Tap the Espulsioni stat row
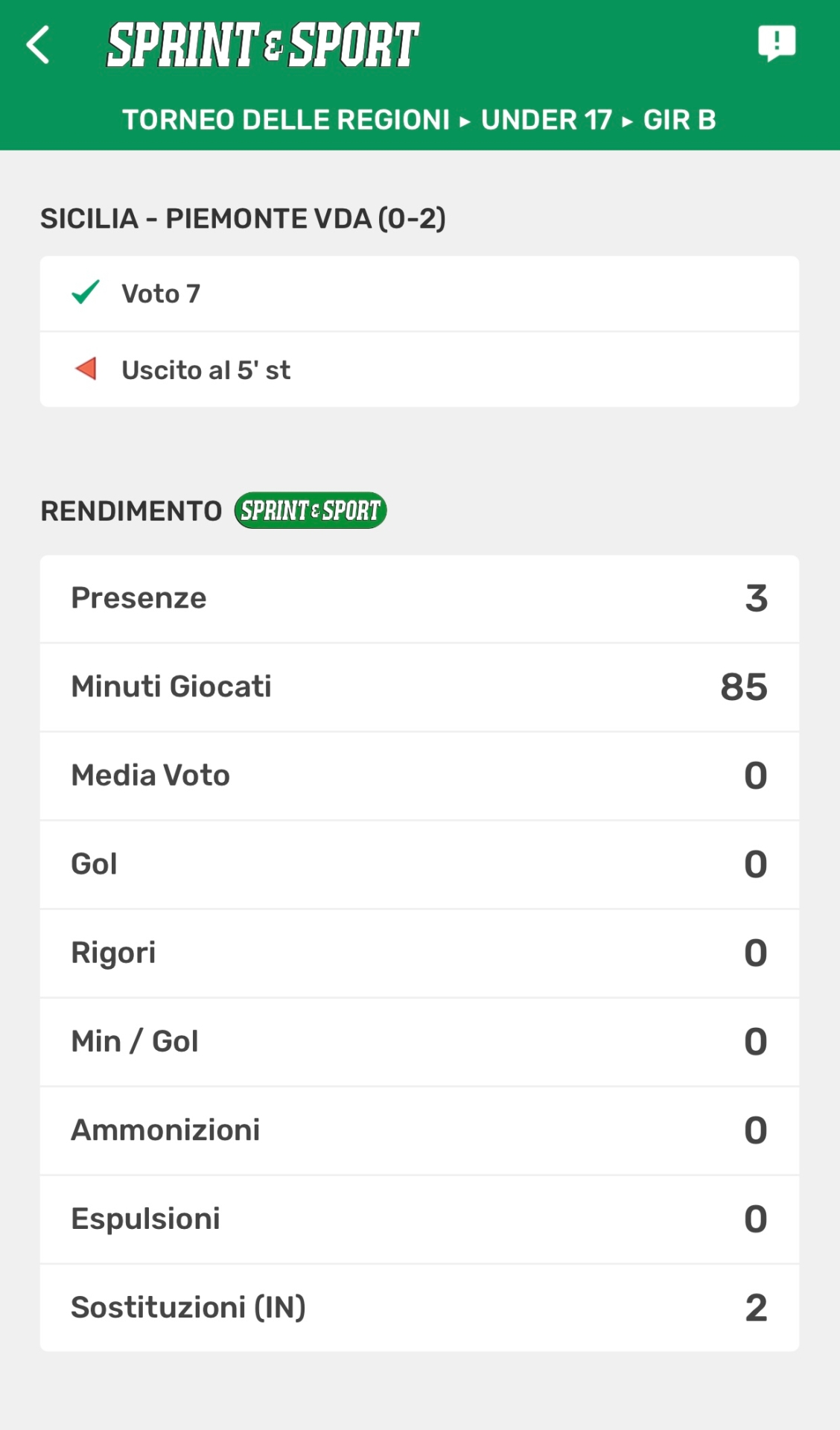 point(419,1219)
